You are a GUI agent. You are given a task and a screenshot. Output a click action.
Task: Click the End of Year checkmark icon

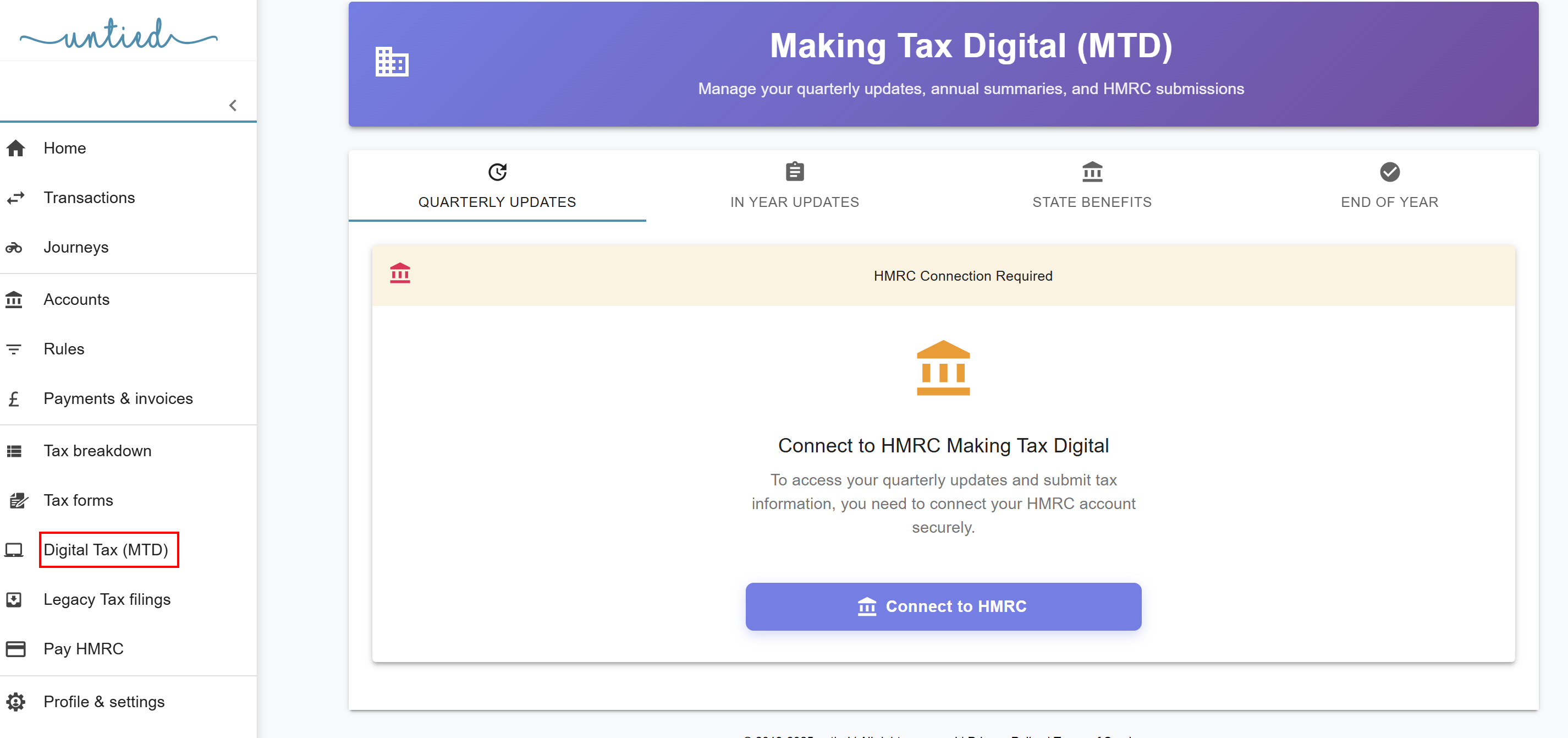[x=1390, y=172]
